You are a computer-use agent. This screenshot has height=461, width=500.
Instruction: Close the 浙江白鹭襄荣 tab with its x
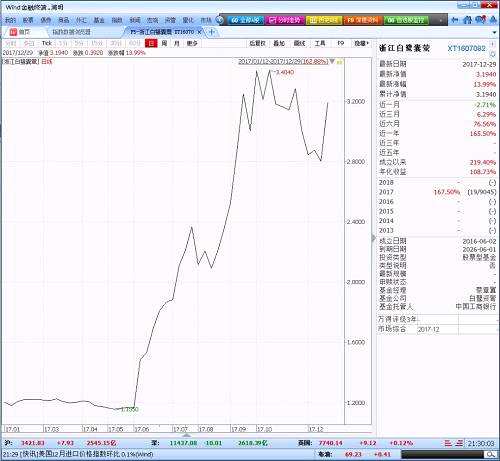199,32
